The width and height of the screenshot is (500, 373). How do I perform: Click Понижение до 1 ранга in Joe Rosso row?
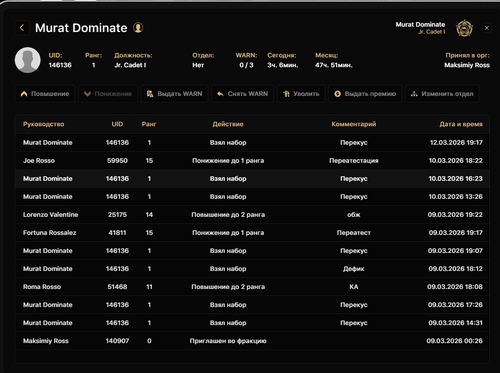point(228,161)
